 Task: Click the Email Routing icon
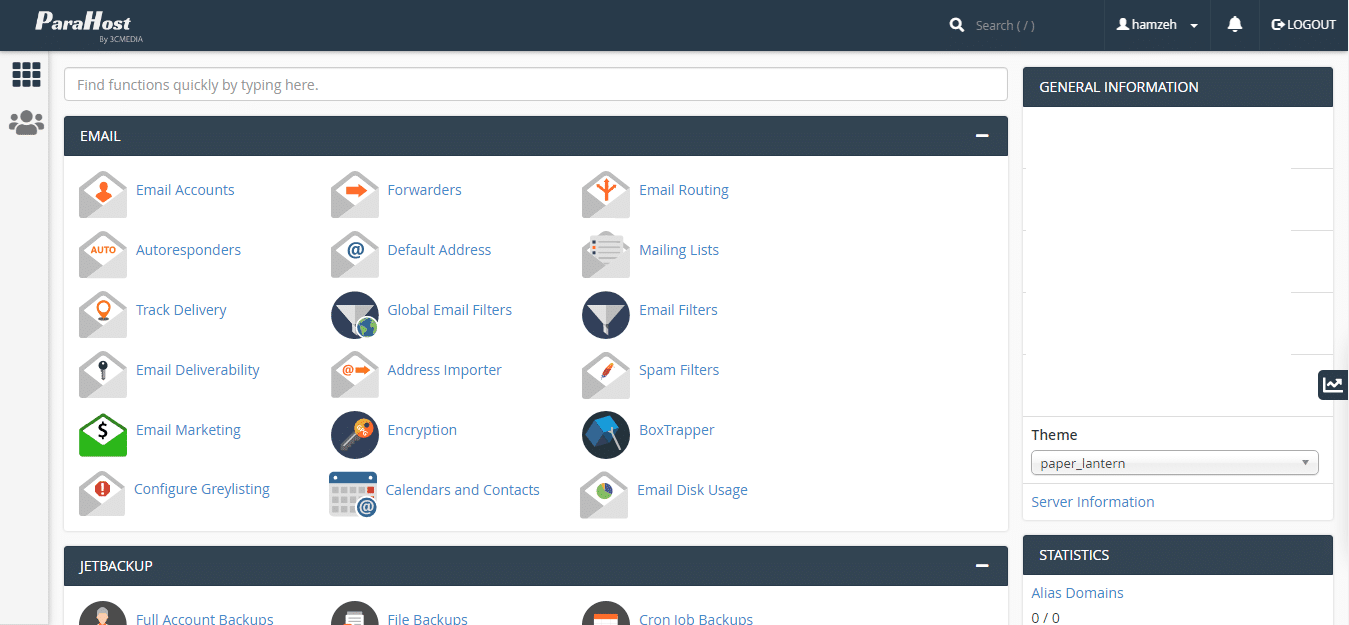pos(606,194)
